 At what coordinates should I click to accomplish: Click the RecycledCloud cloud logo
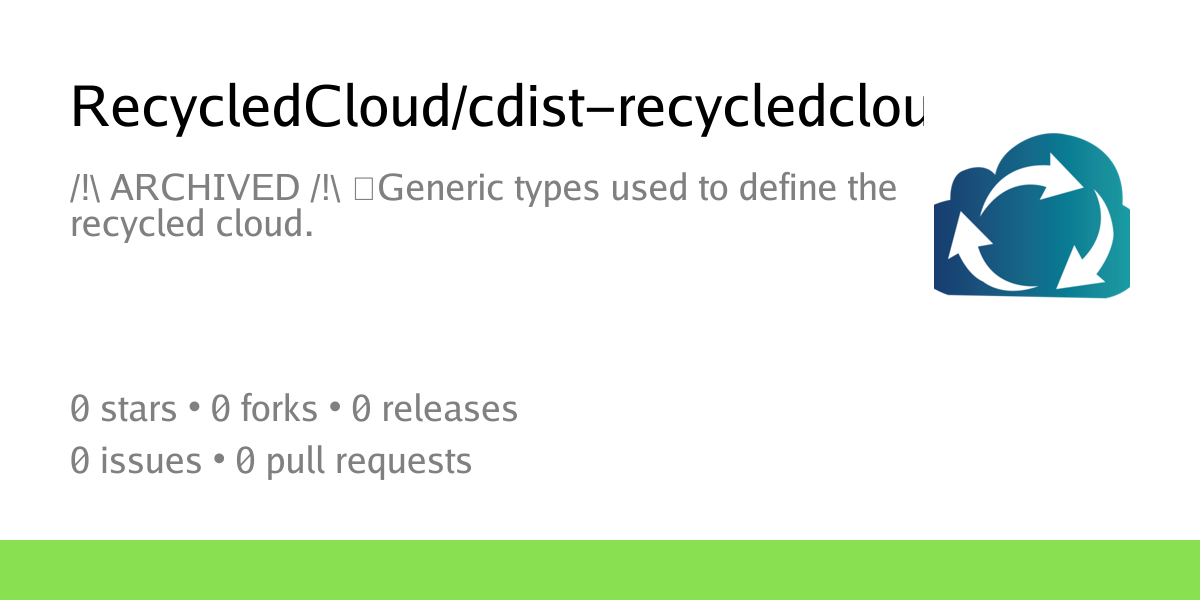coord(1031,216)
